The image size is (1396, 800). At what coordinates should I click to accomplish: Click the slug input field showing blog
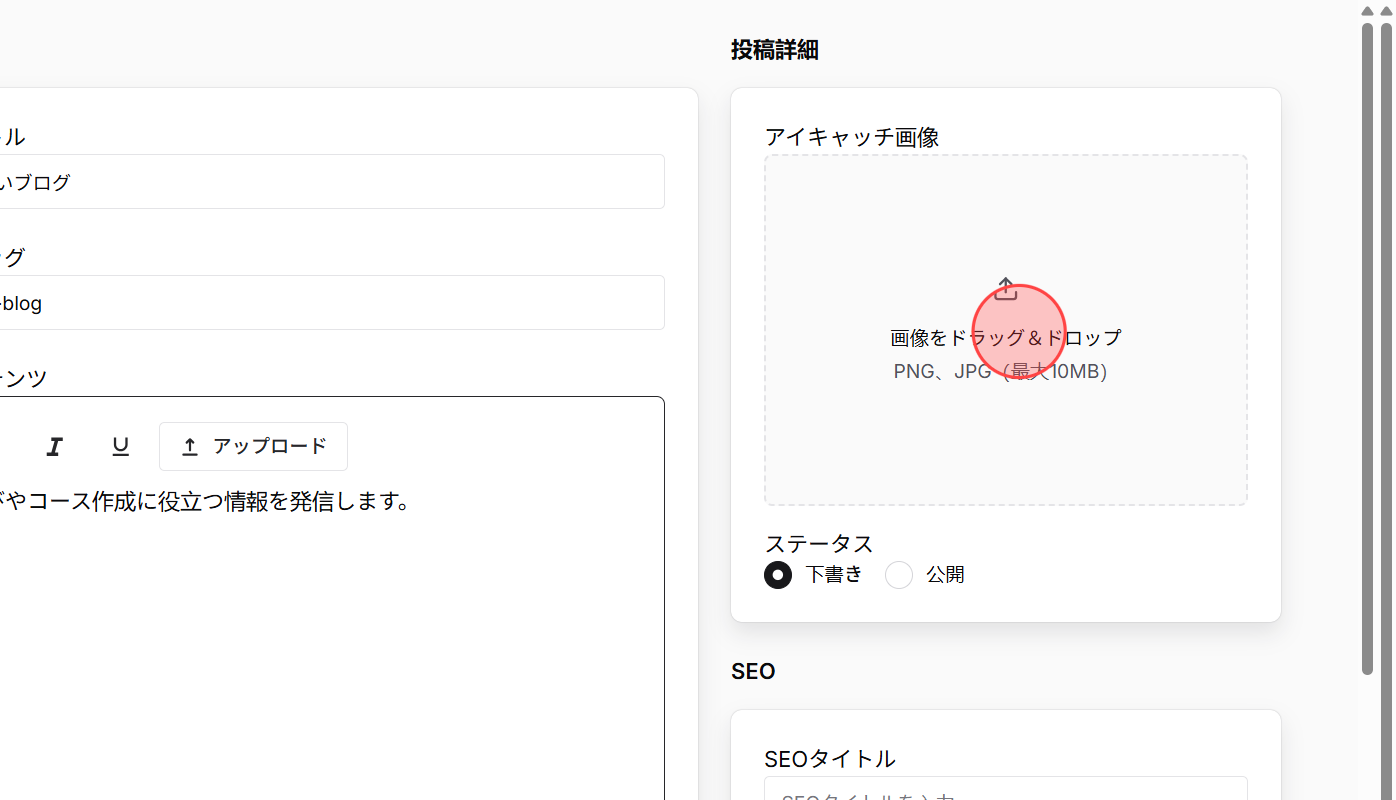click(x=330, y=302)
